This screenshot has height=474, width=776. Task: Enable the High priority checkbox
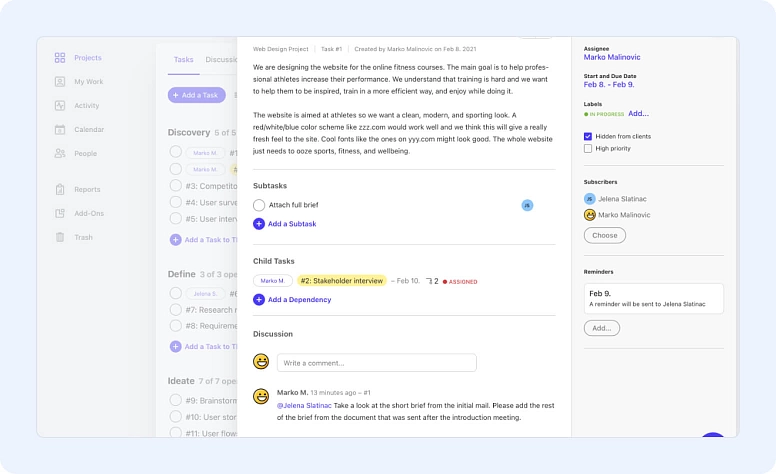588,148
